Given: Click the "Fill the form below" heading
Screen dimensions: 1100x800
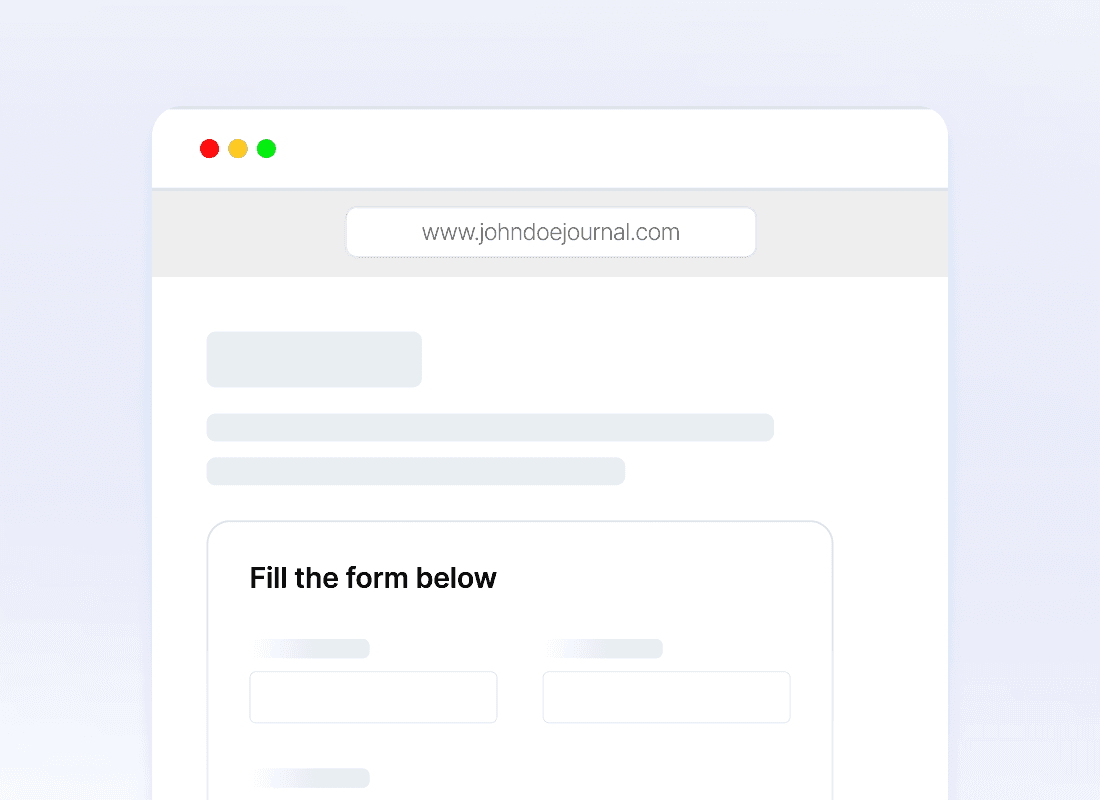Looking at the screenshot, I should click(x=373, y=578).
